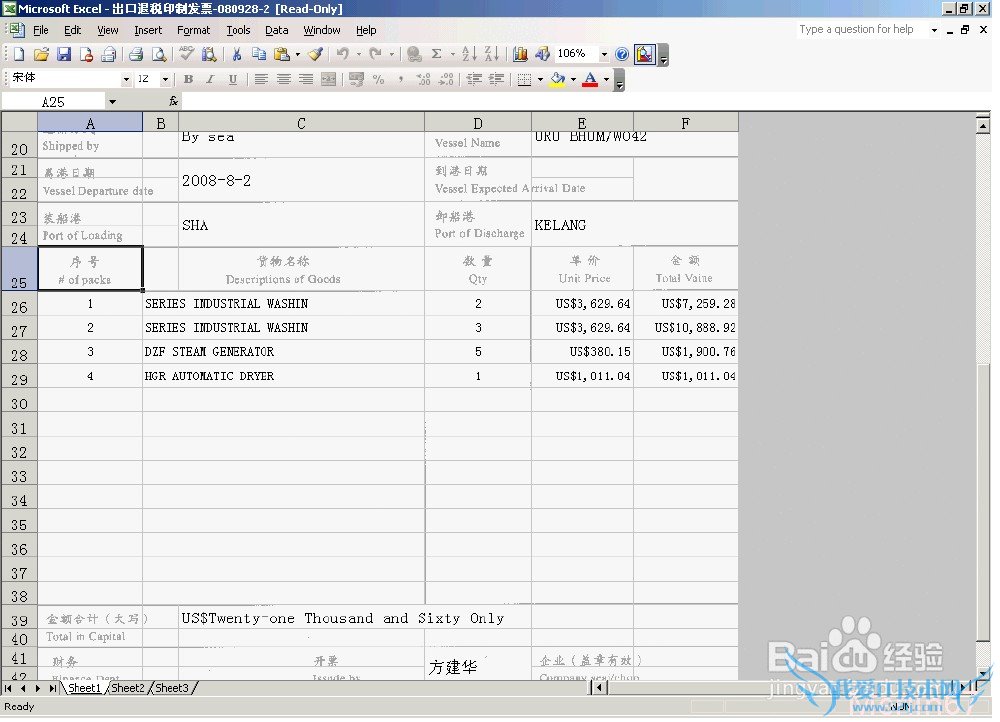
Task: Select the Sheet1 tab
Action: [x=84, y=688]
